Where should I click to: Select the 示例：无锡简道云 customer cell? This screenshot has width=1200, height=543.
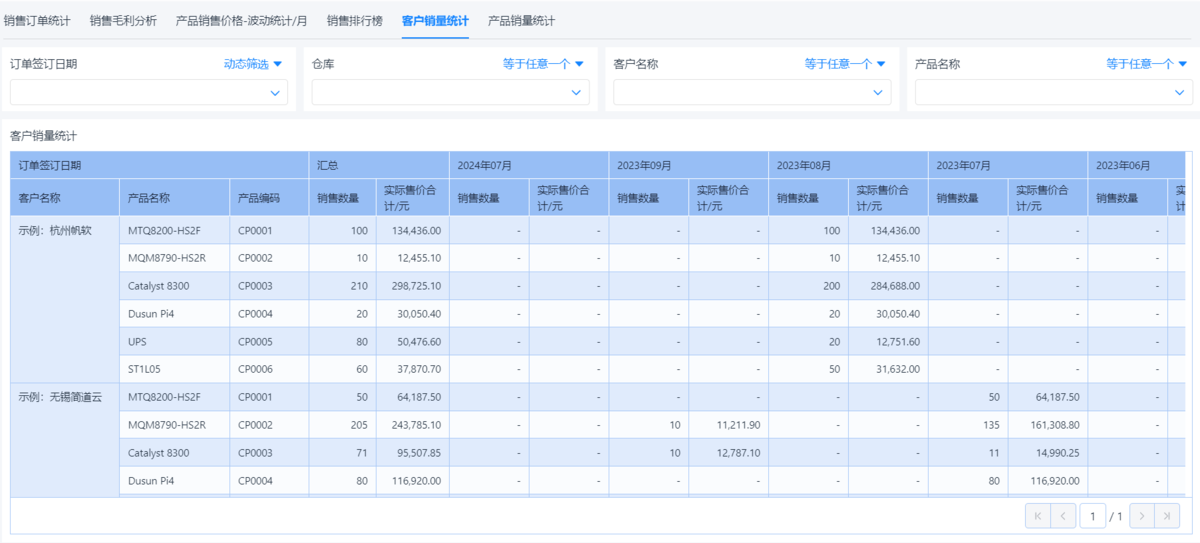(x=65, y=440)
